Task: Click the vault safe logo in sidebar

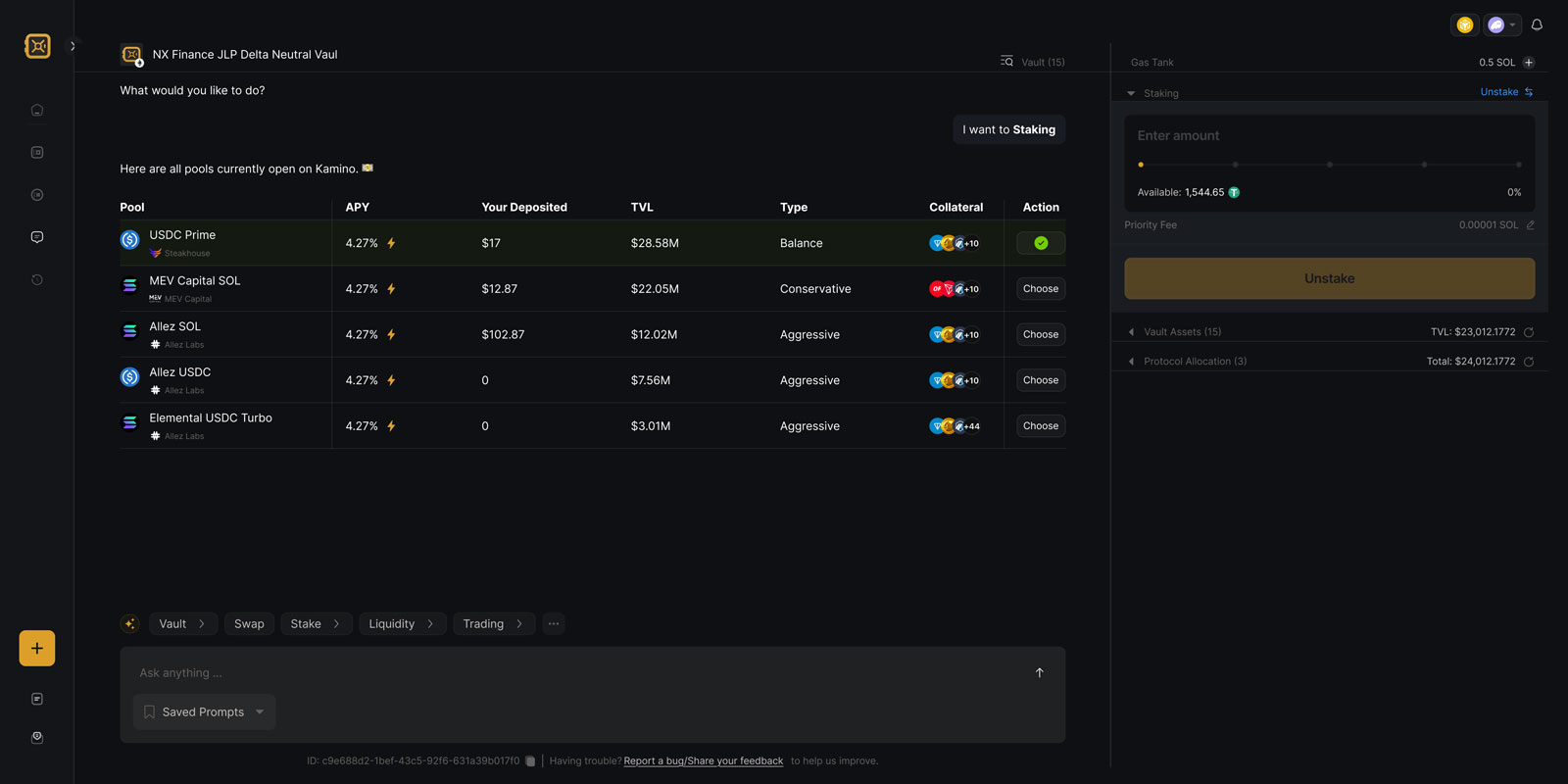Action: (x=37, y=46)
